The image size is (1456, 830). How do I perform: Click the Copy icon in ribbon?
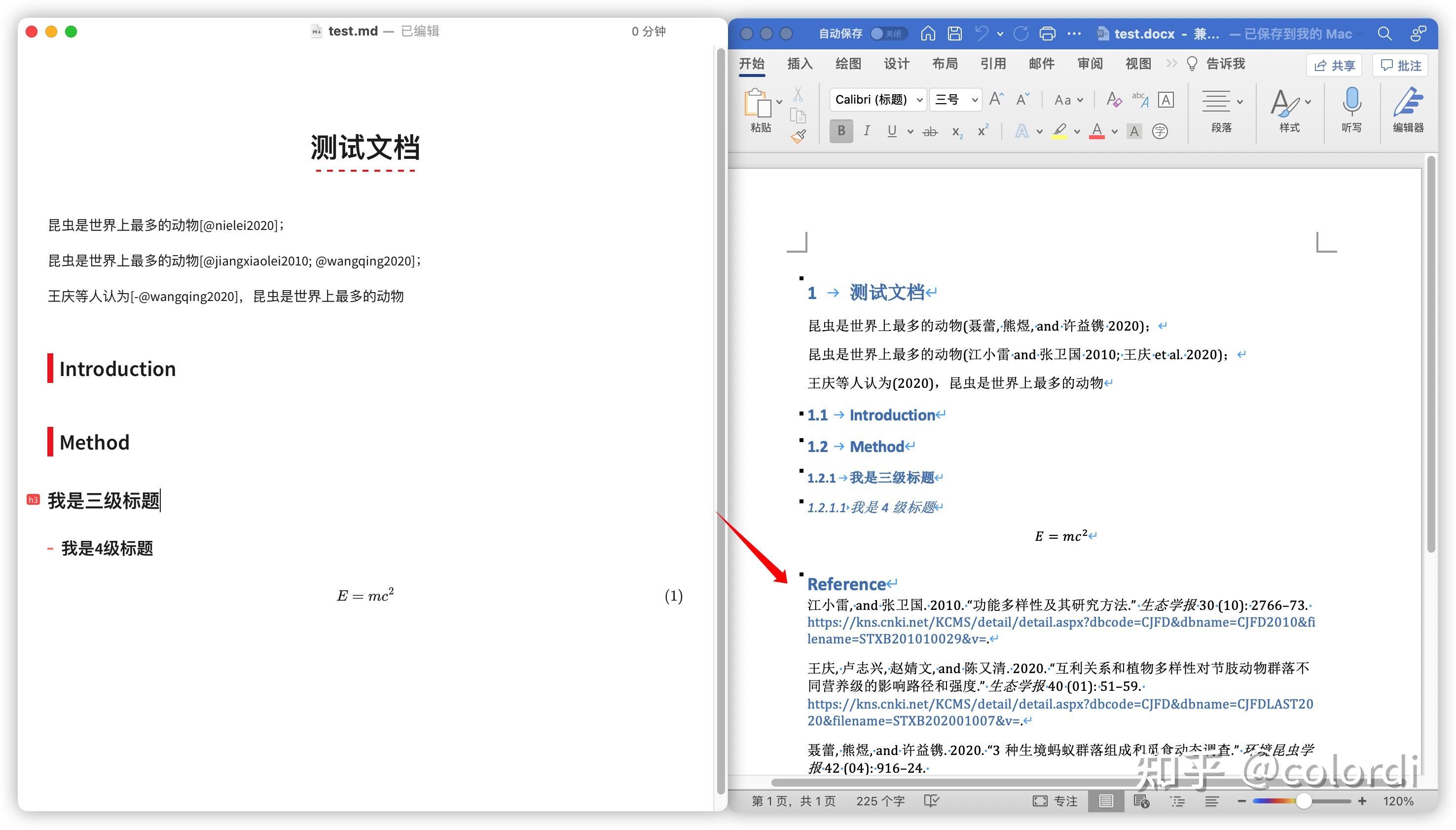798,116
